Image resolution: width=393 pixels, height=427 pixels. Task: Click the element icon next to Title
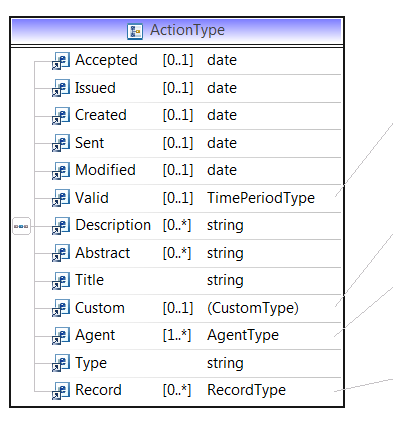pyautogui.click(x=61, y=280)
